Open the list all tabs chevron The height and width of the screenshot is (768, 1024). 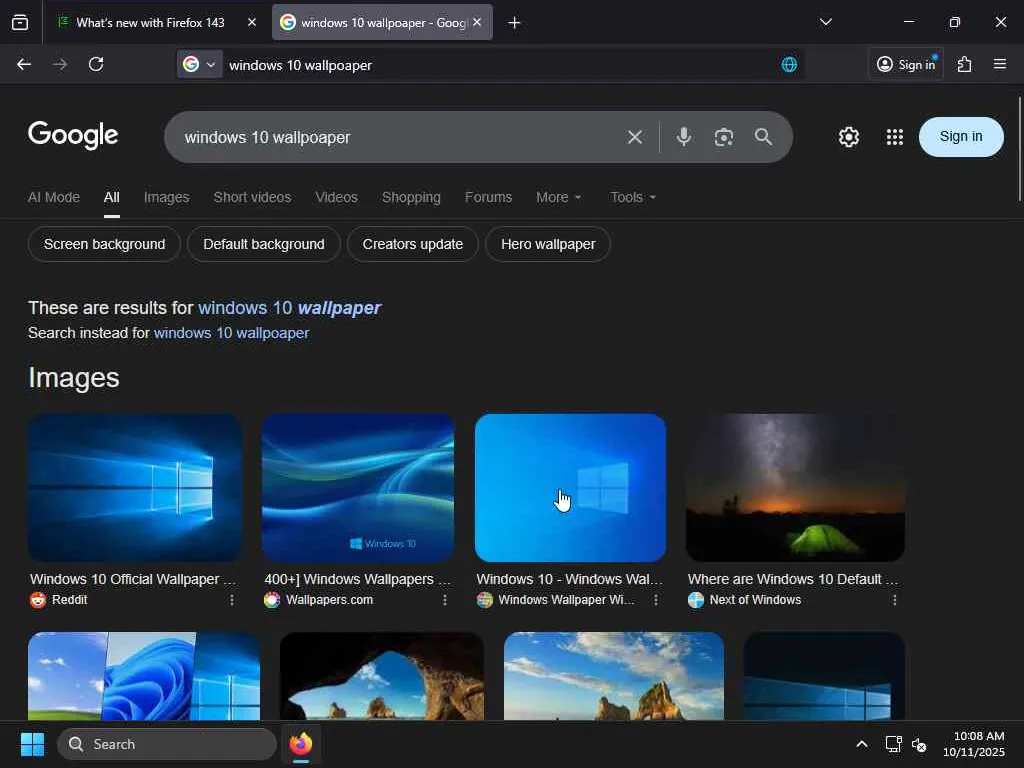point(825,22)
